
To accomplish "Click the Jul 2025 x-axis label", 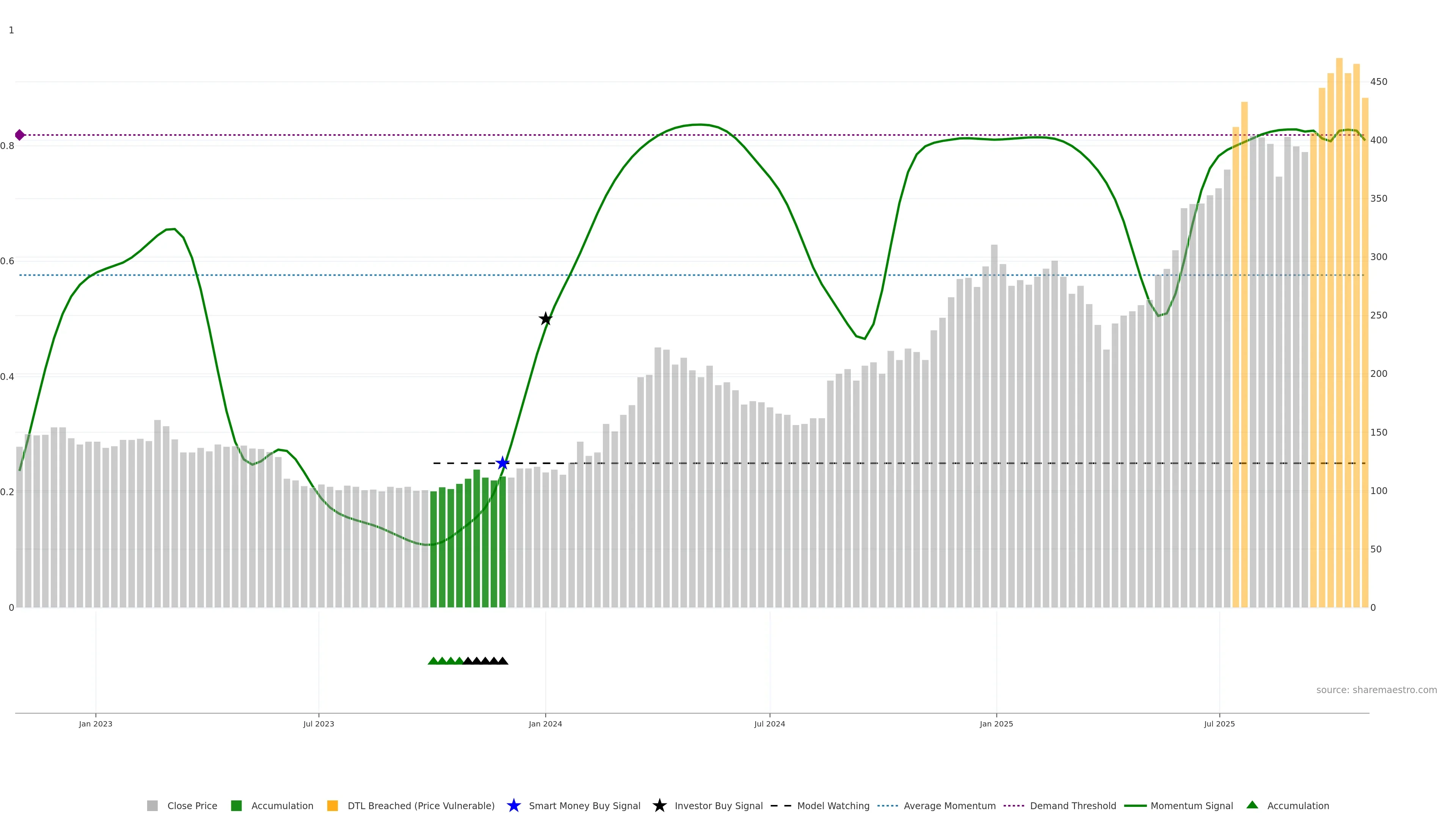I will (1219, 724).
